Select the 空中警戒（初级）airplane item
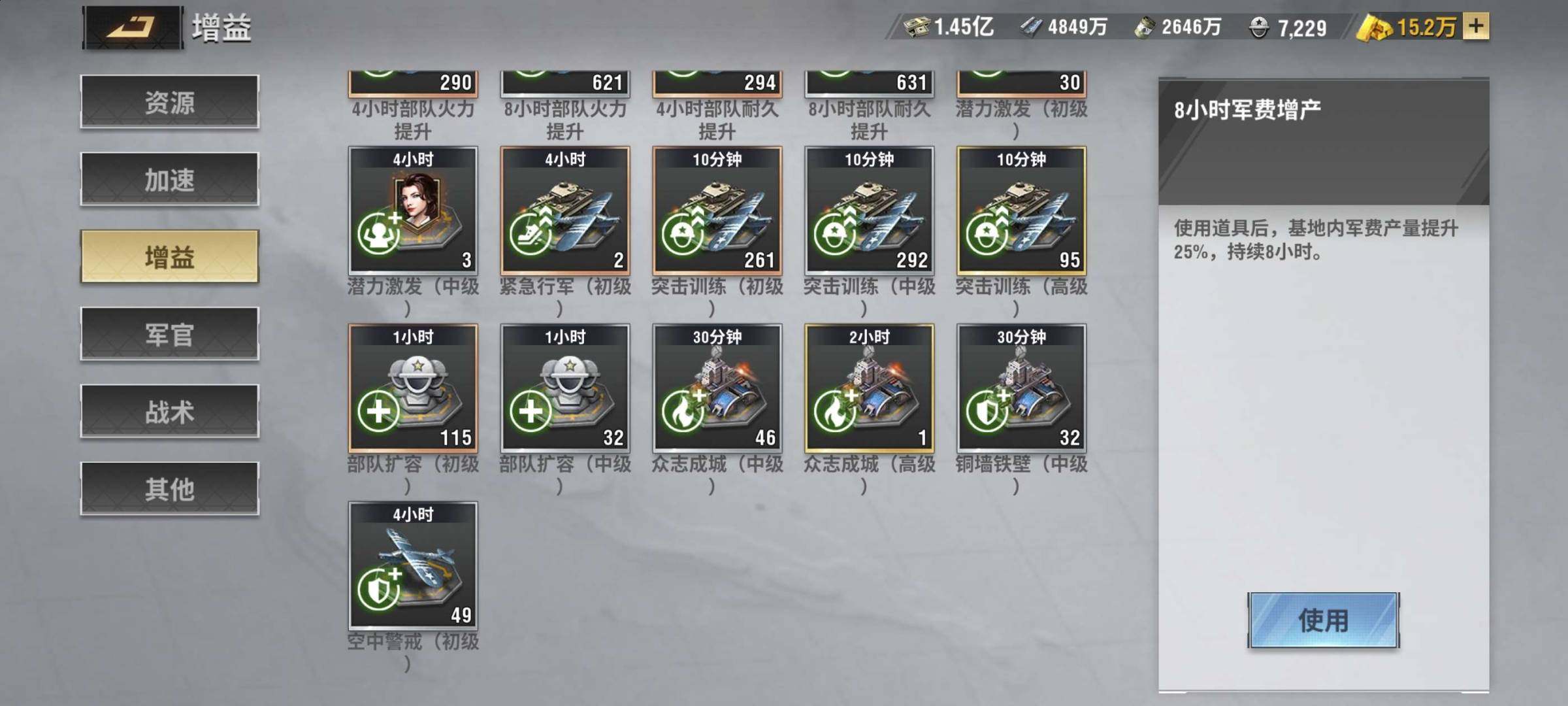Screen dimensions: 1568x706 [x=413, y=565]
